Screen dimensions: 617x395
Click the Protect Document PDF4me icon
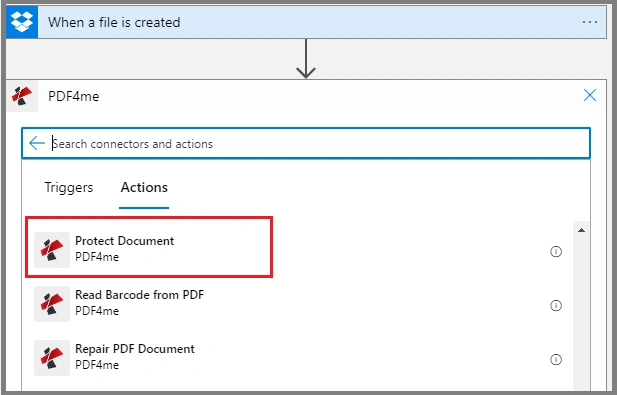click(x=52, y=250)
